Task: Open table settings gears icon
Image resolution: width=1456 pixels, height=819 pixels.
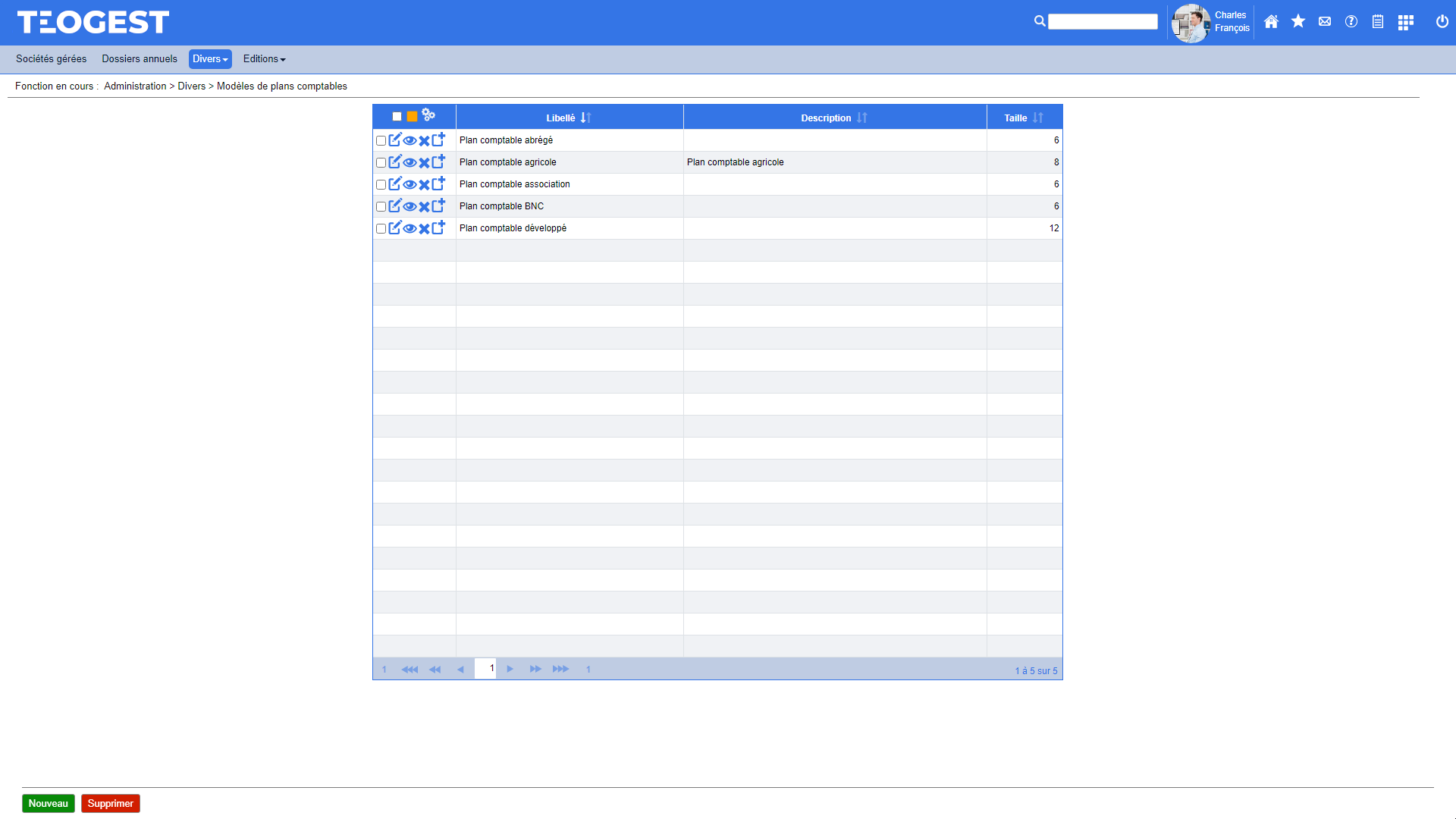Action: click(428, 115)
